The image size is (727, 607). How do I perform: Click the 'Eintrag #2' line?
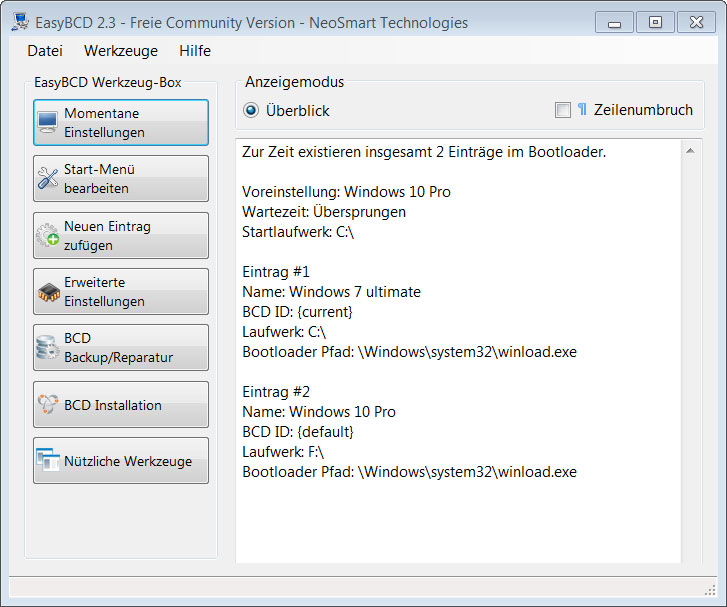point(276,392)
